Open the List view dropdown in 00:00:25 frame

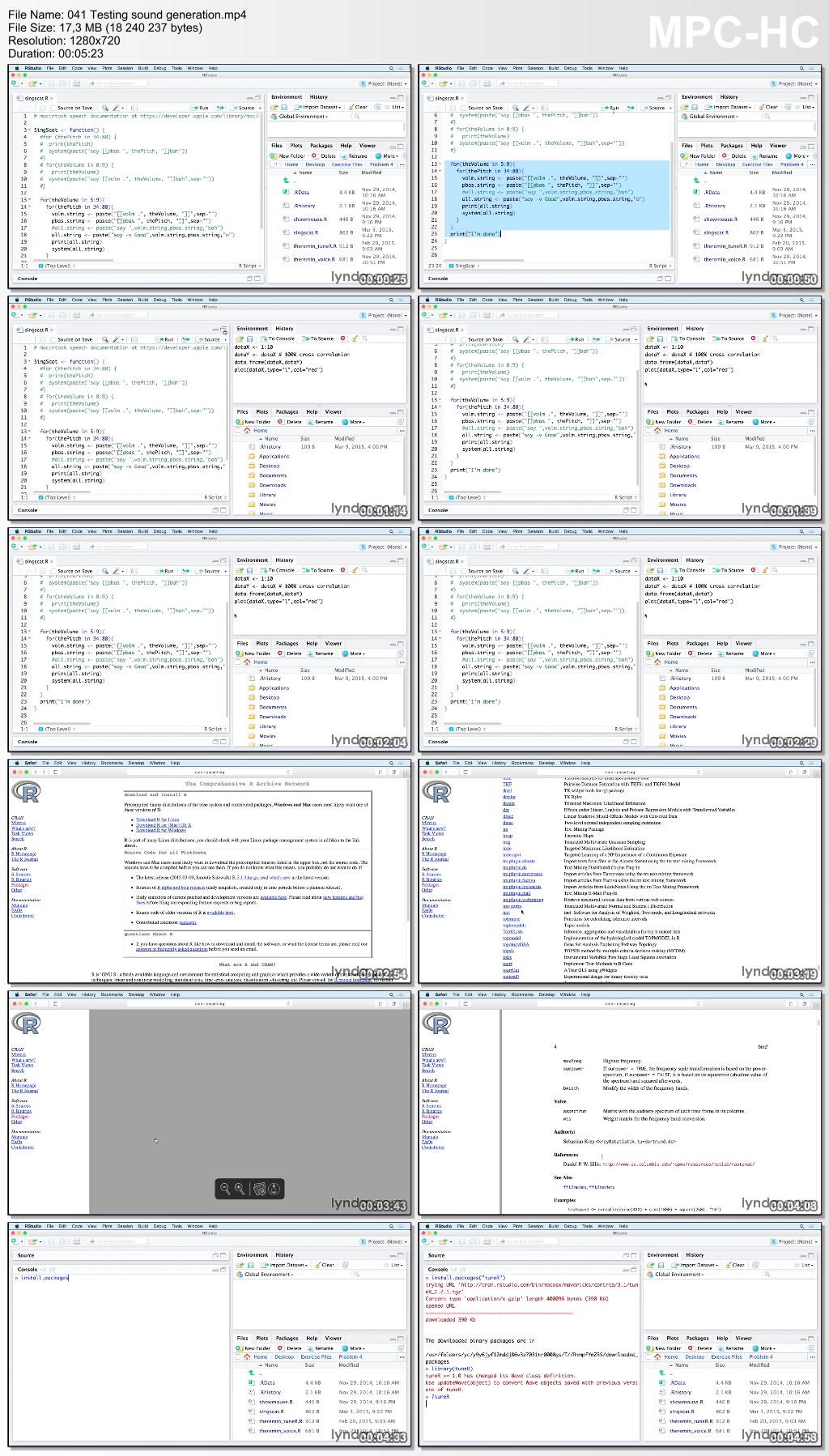395,107
